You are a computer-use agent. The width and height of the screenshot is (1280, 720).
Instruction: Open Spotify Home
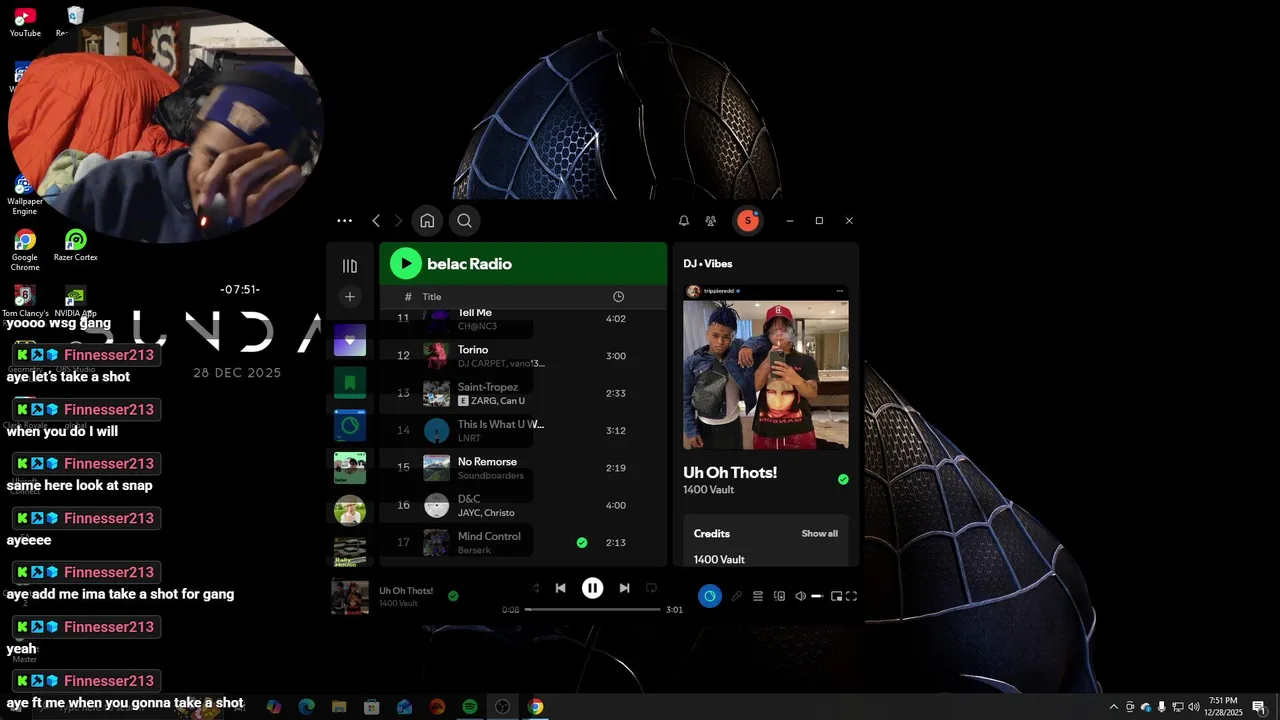(x=427, y=221)
